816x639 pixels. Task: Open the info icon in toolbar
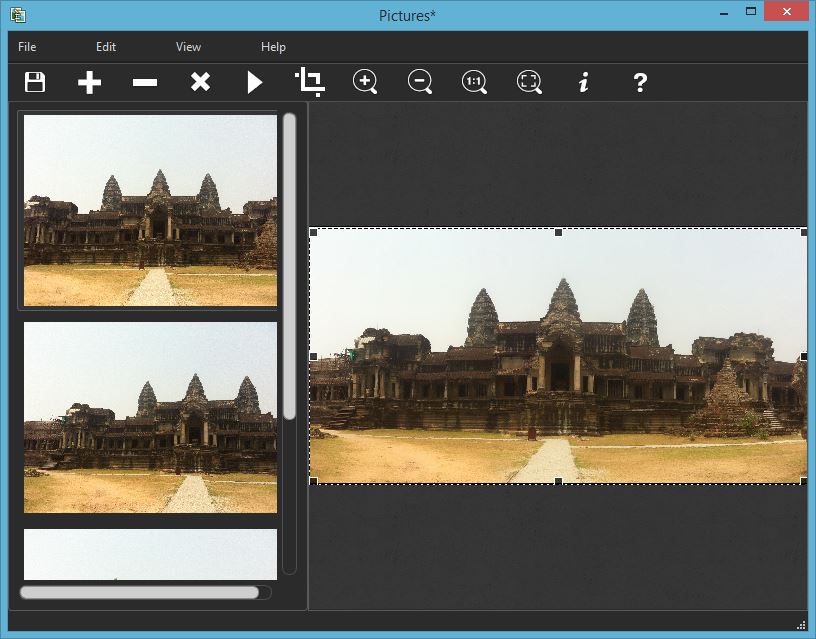click(584, 82)
